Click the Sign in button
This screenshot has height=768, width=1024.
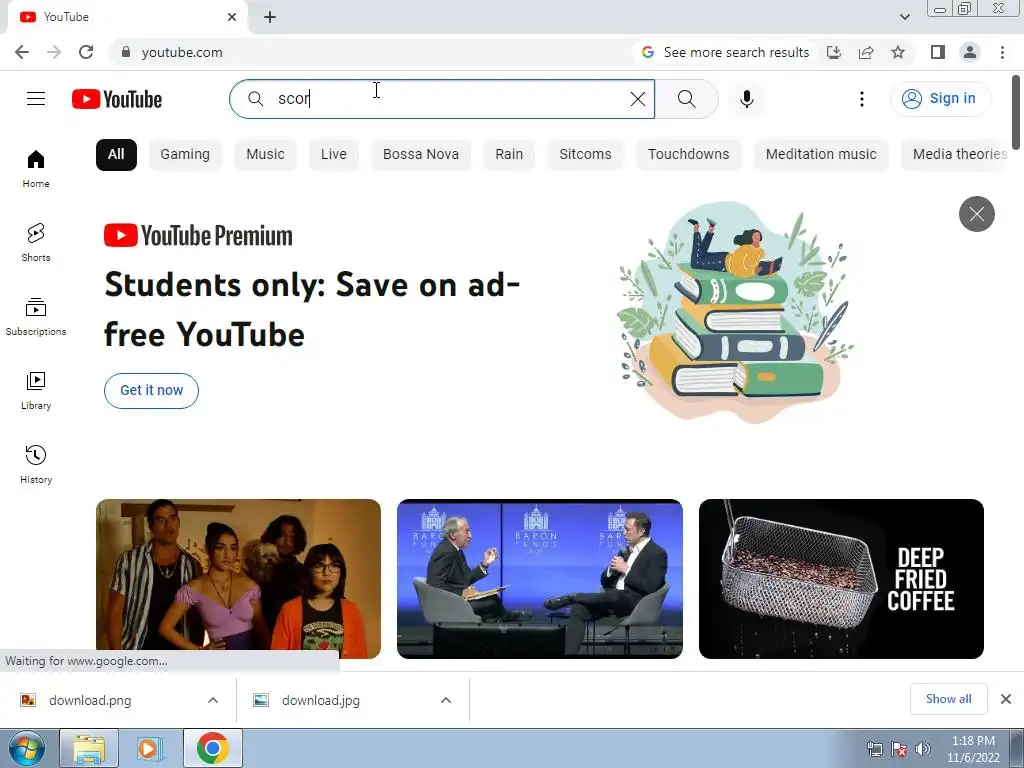tap(940, 99)
